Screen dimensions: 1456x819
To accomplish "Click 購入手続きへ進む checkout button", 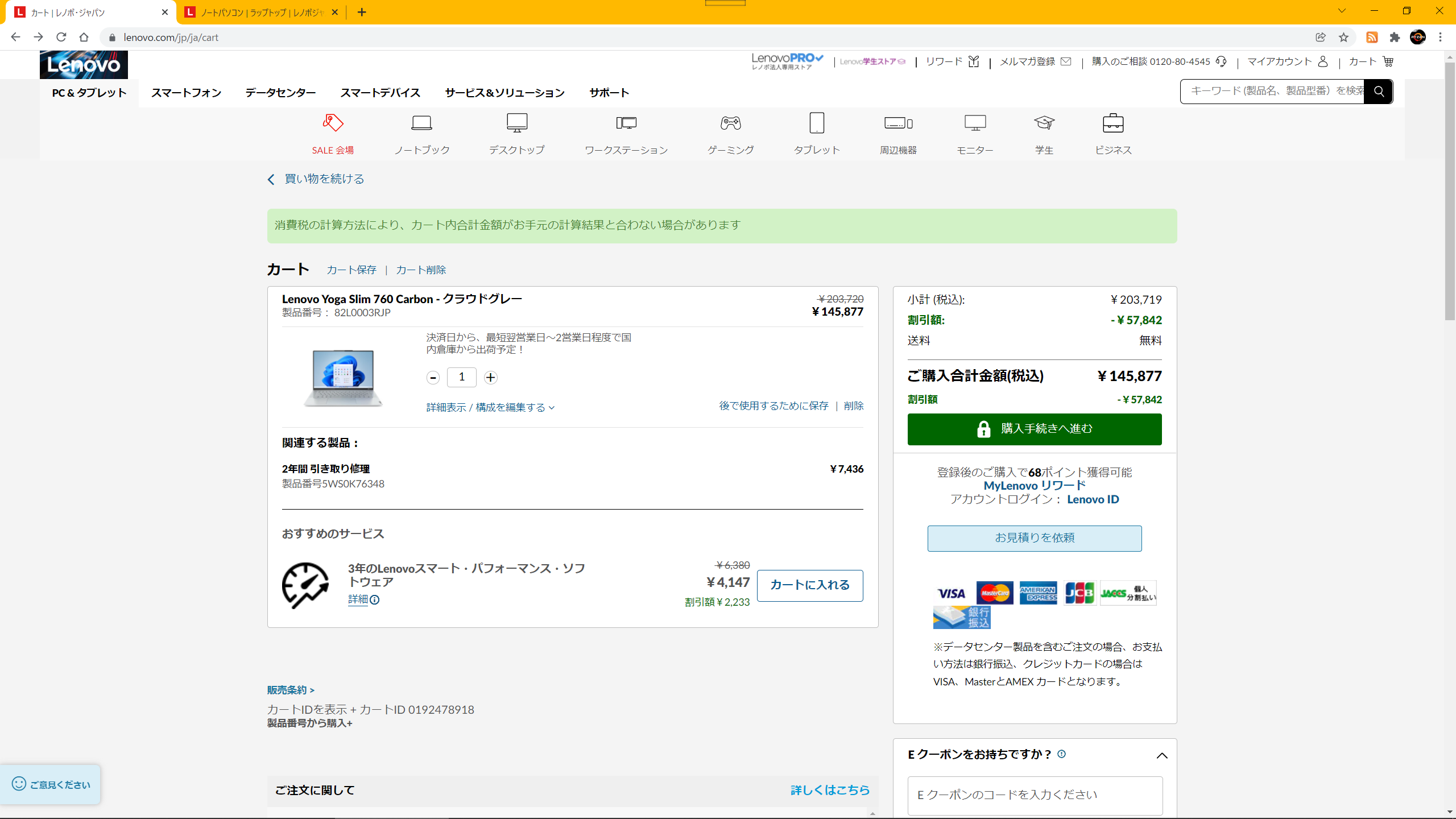I will tap(1035, 429).
